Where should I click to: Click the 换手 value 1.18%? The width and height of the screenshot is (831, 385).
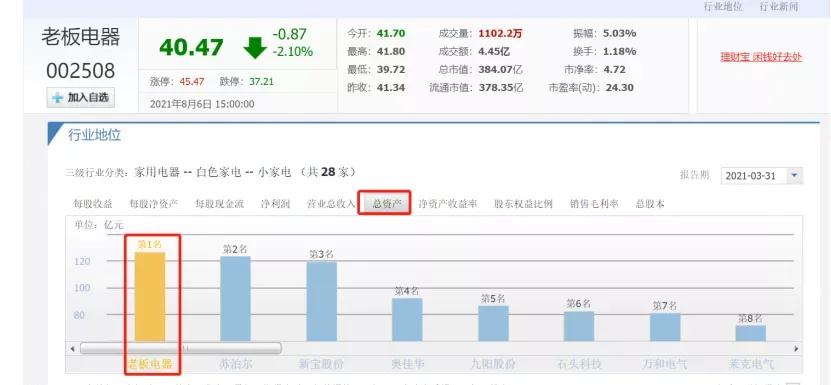tap(619, 51)
